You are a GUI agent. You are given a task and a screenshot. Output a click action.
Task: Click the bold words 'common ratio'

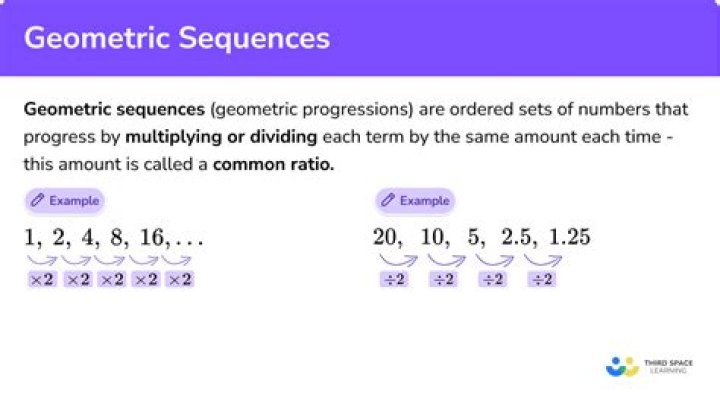click(x=273, y=164)
